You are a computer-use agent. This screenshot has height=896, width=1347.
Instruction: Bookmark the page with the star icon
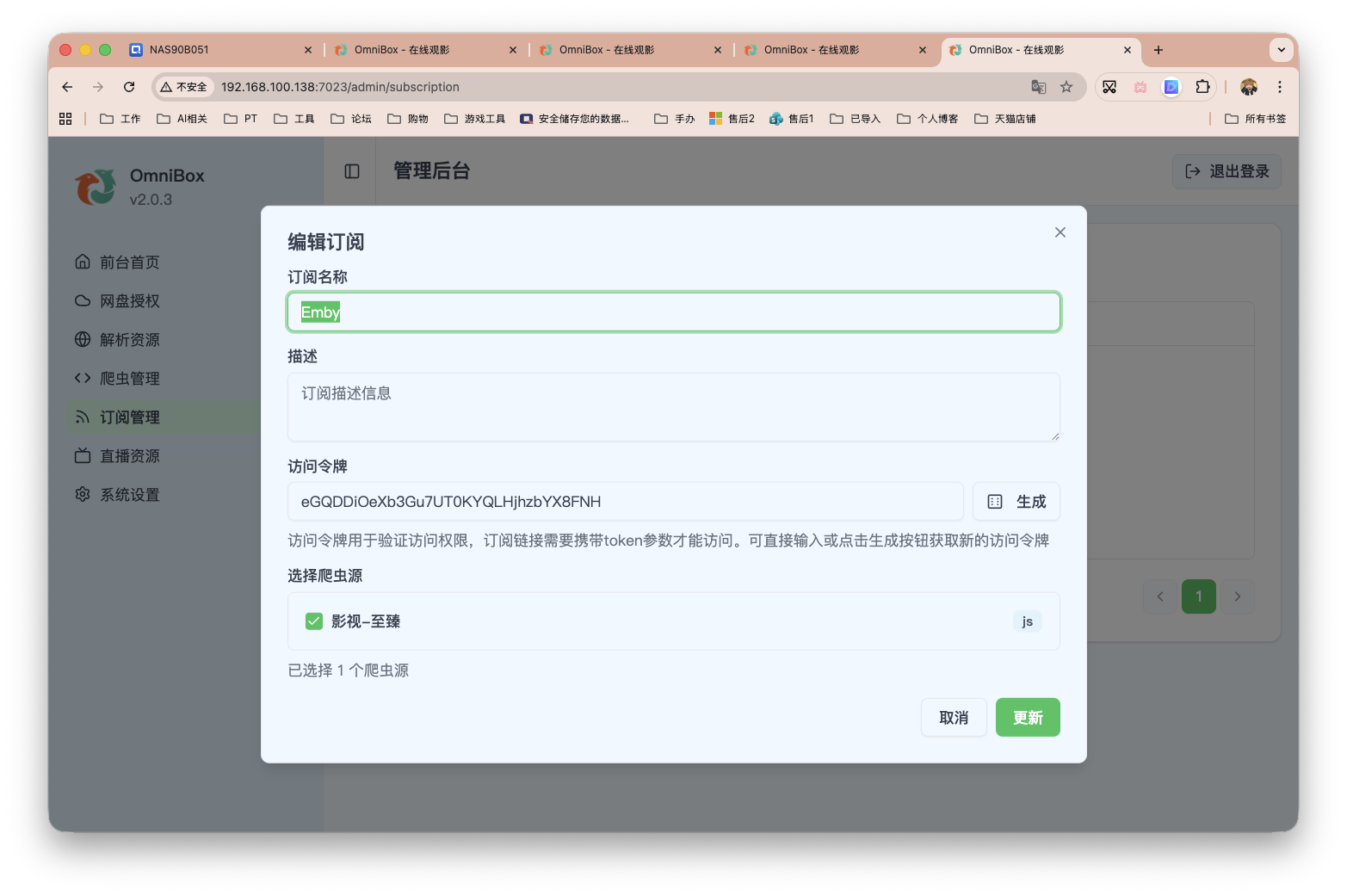(x=1067, y=87)
